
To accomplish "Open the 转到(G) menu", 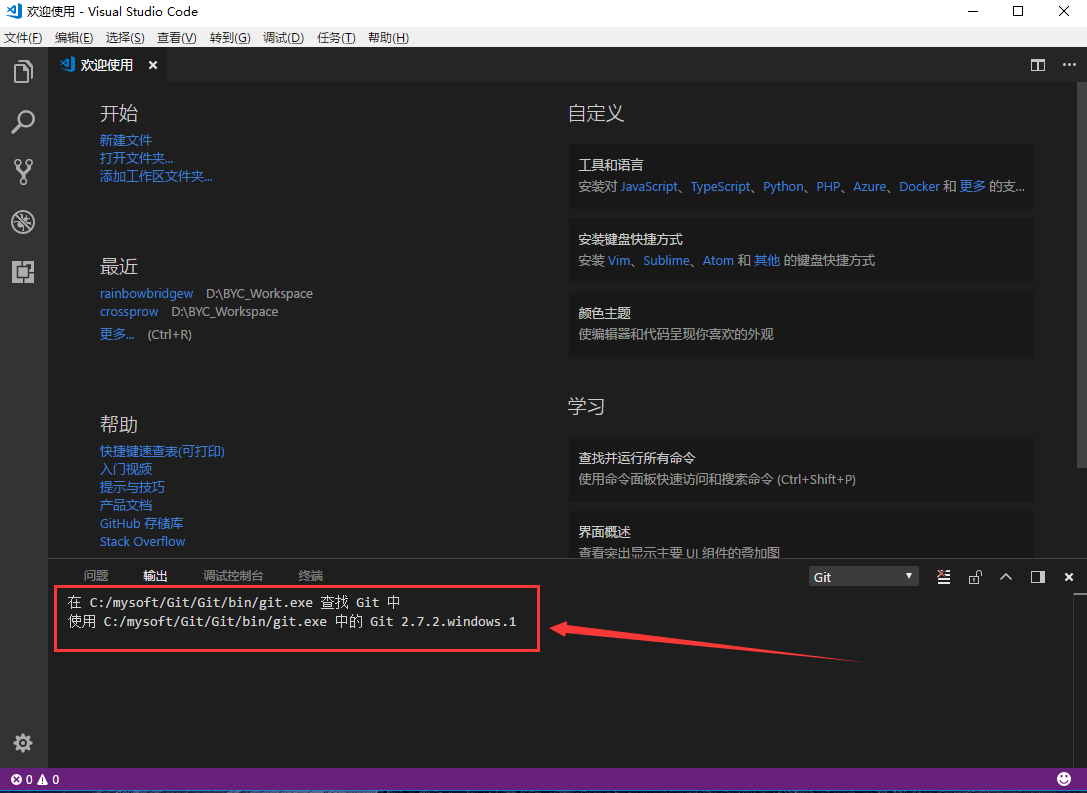I will pos(230,38).
